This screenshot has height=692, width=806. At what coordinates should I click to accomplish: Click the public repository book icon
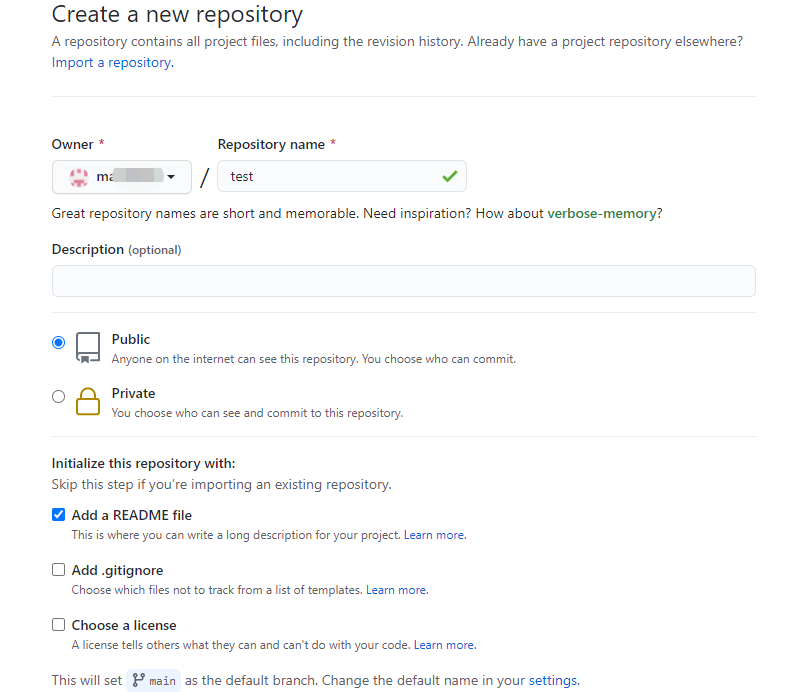point(88,347)
